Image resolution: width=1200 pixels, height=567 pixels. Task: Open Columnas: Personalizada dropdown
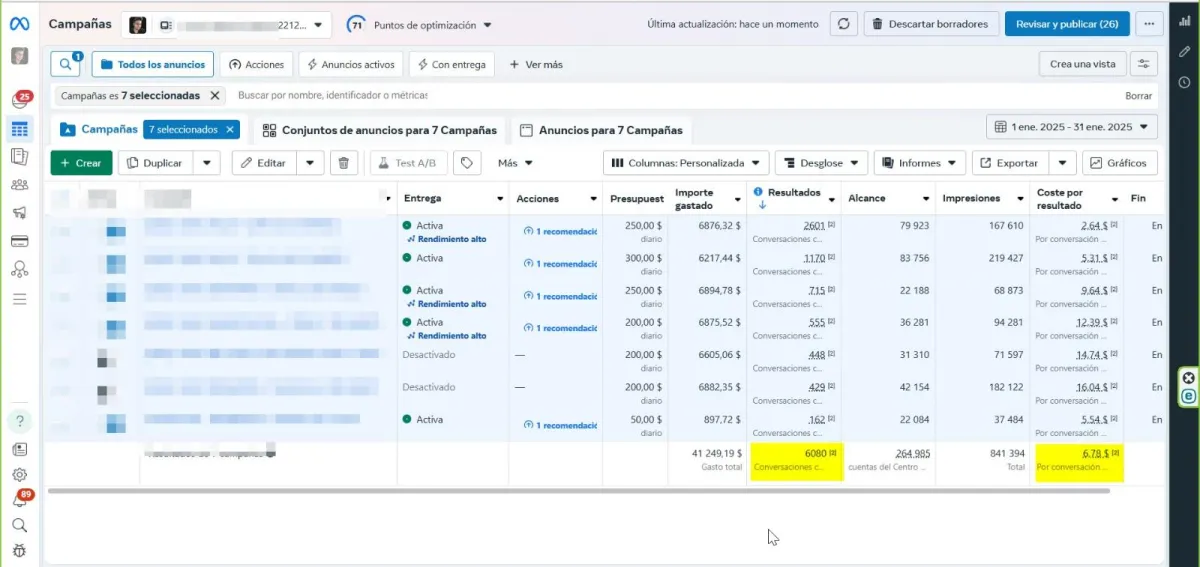pos(686,163)
